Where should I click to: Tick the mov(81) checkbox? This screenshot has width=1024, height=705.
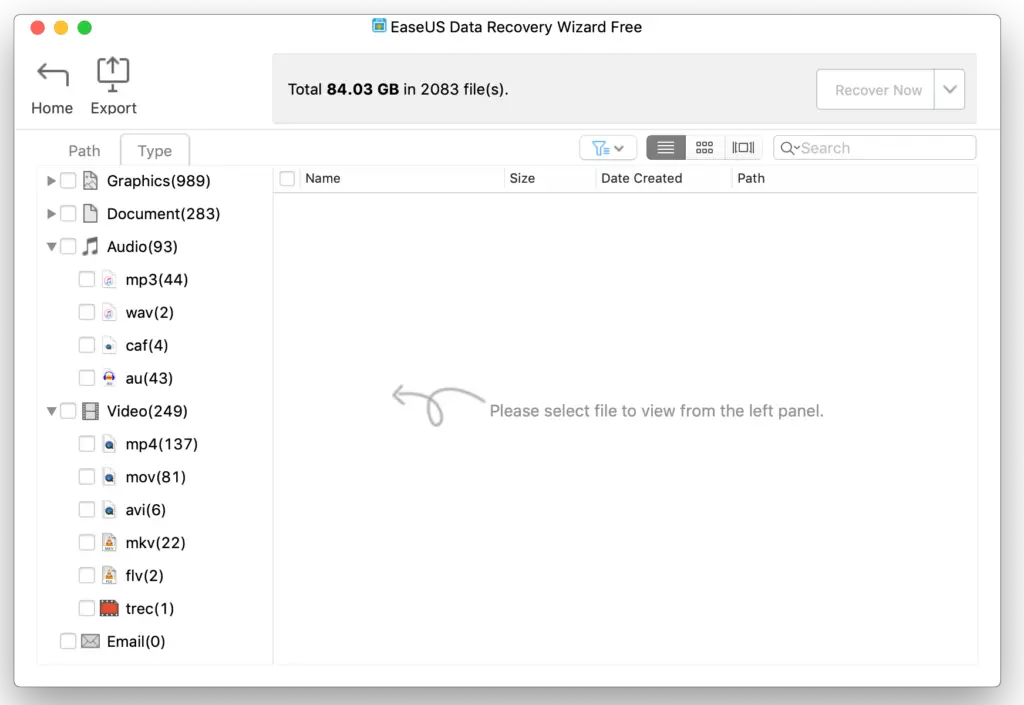86,477
